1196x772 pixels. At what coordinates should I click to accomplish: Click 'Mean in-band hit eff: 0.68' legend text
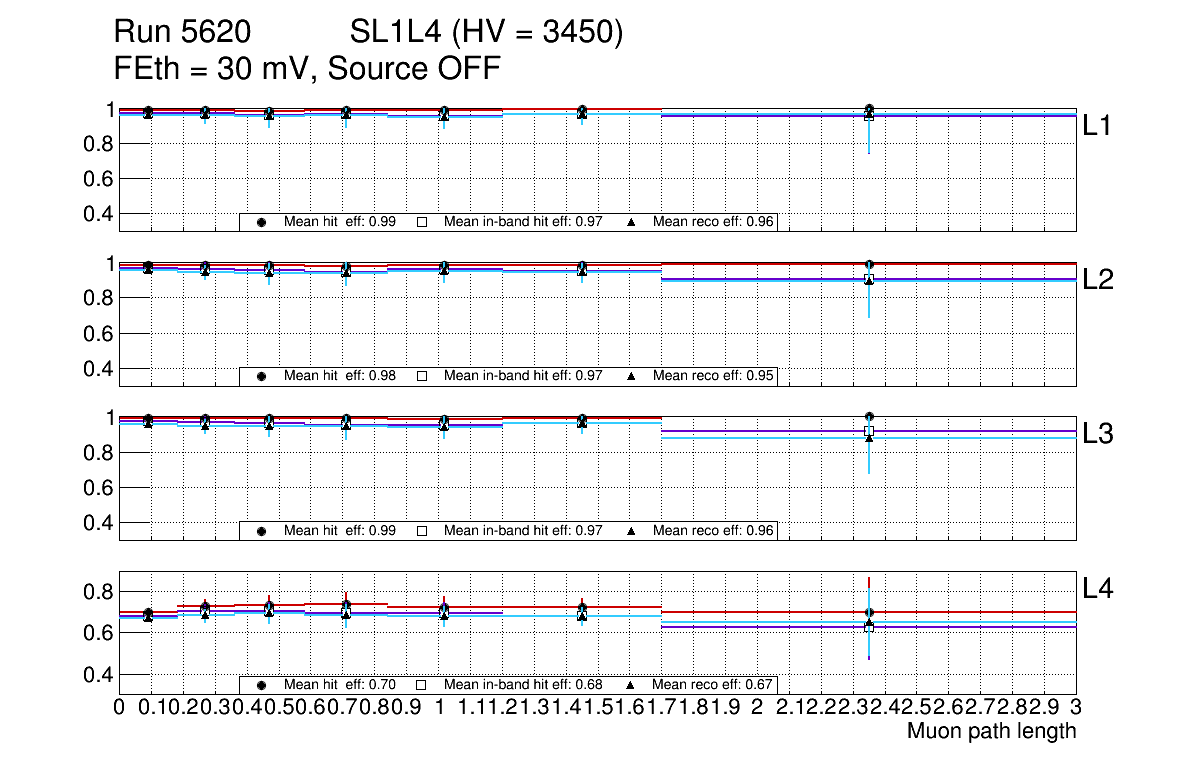tap(523, 685)
